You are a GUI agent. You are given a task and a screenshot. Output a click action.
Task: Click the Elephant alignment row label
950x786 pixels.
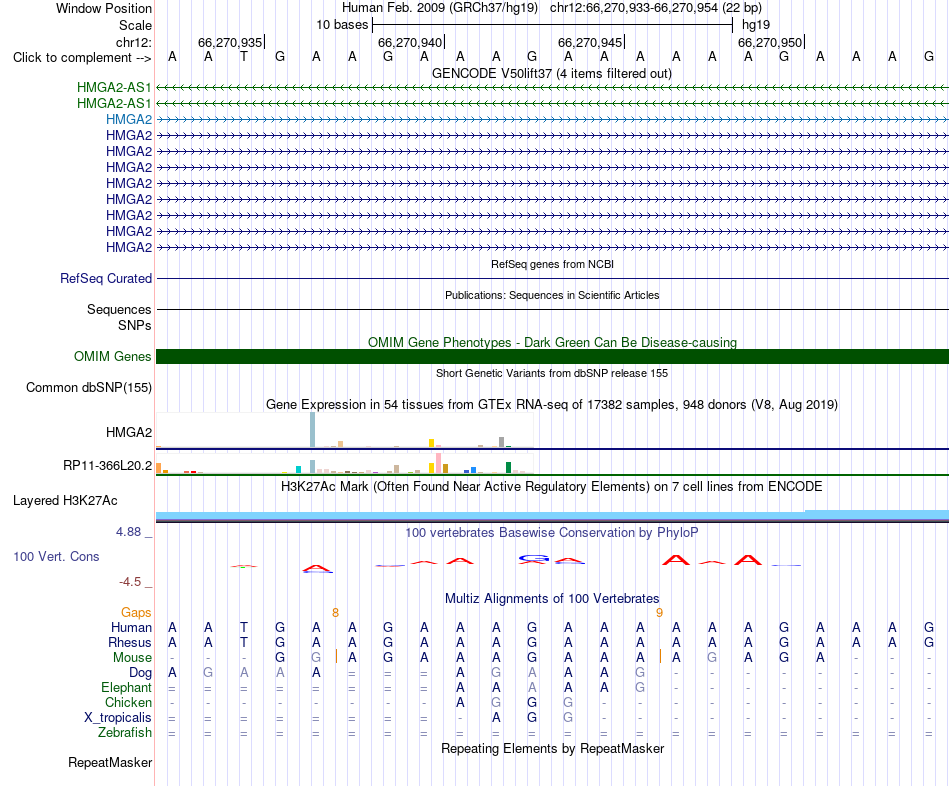(x=126, y=688)
